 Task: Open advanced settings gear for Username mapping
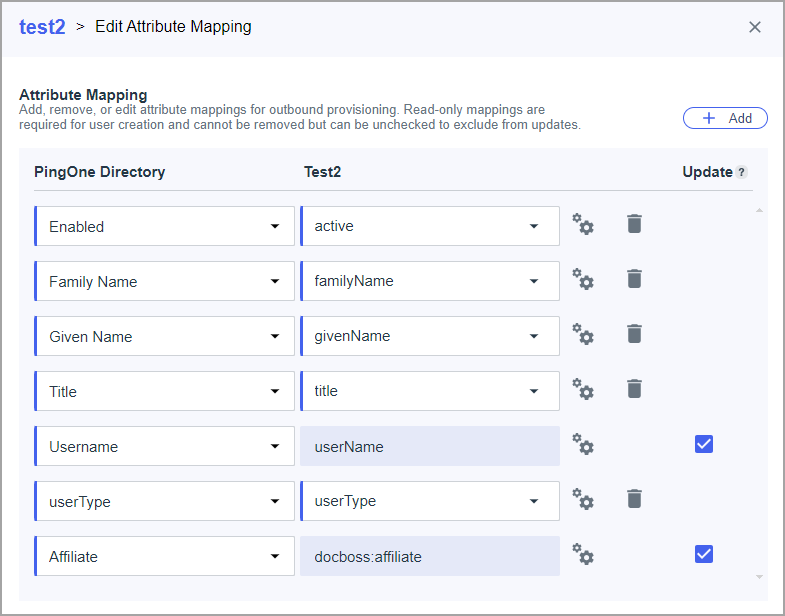point(583,444)
